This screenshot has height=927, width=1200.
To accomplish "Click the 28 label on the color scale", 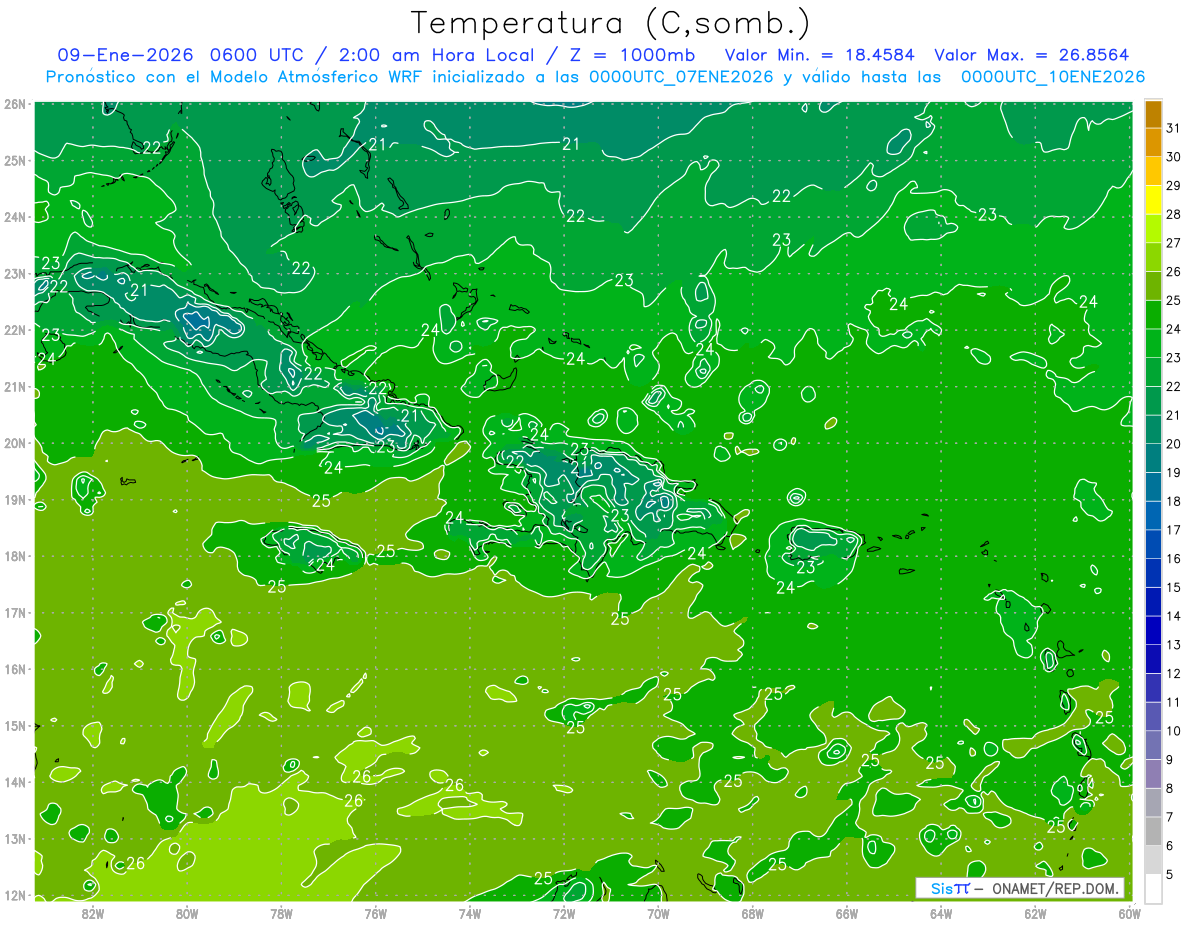I will [x=1173, y=214].
